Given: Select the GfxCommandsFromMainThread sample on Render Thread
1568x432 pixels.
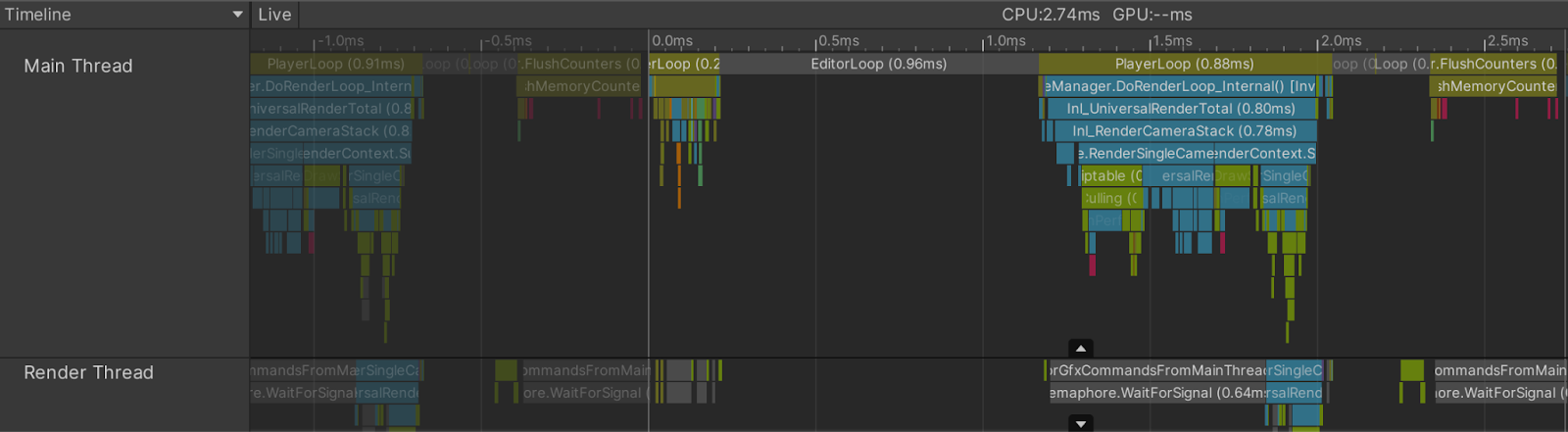Looking at the screenshot, I should 1156,370.
